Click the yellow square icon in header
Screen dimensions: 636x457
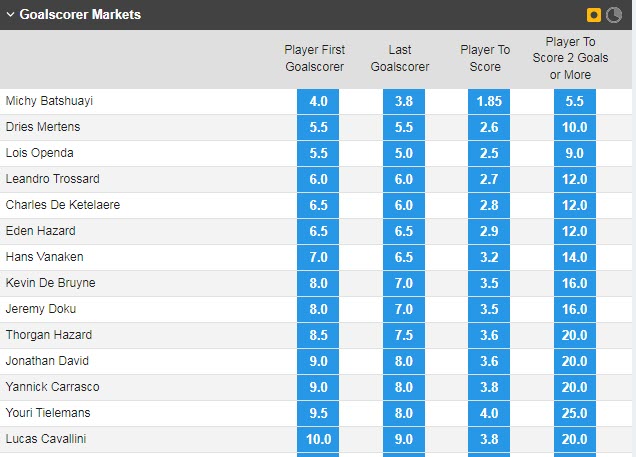pos(594,15)
